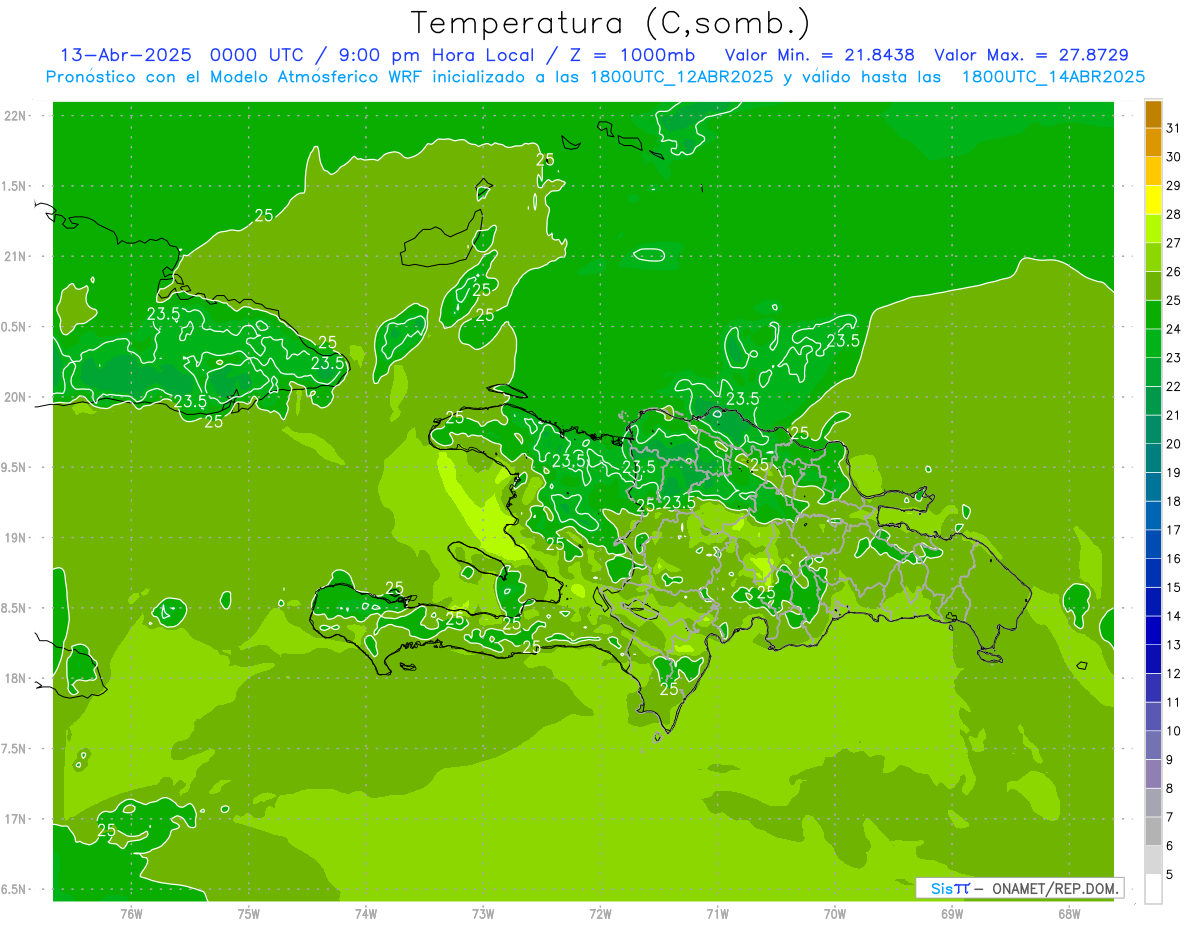Click 'Valor Max. = 27.8729' readout
Screen dimensions: 1200x927
1031,55
